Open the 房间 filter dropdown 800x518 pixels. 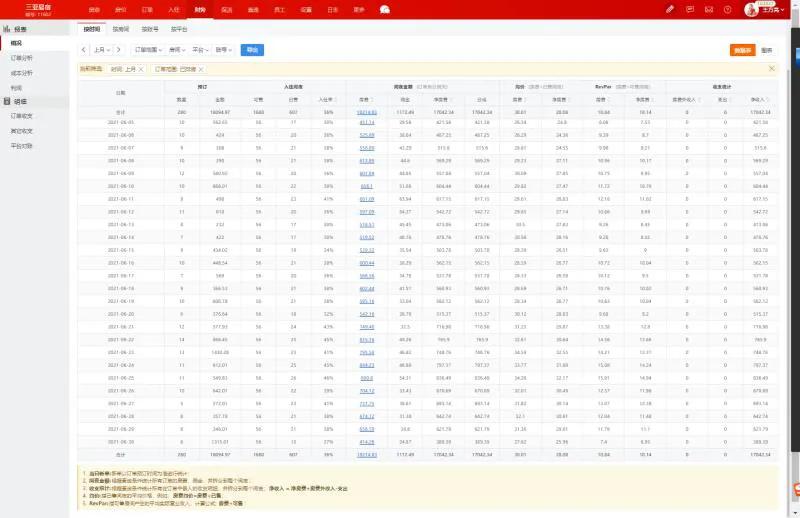point(177,50)
